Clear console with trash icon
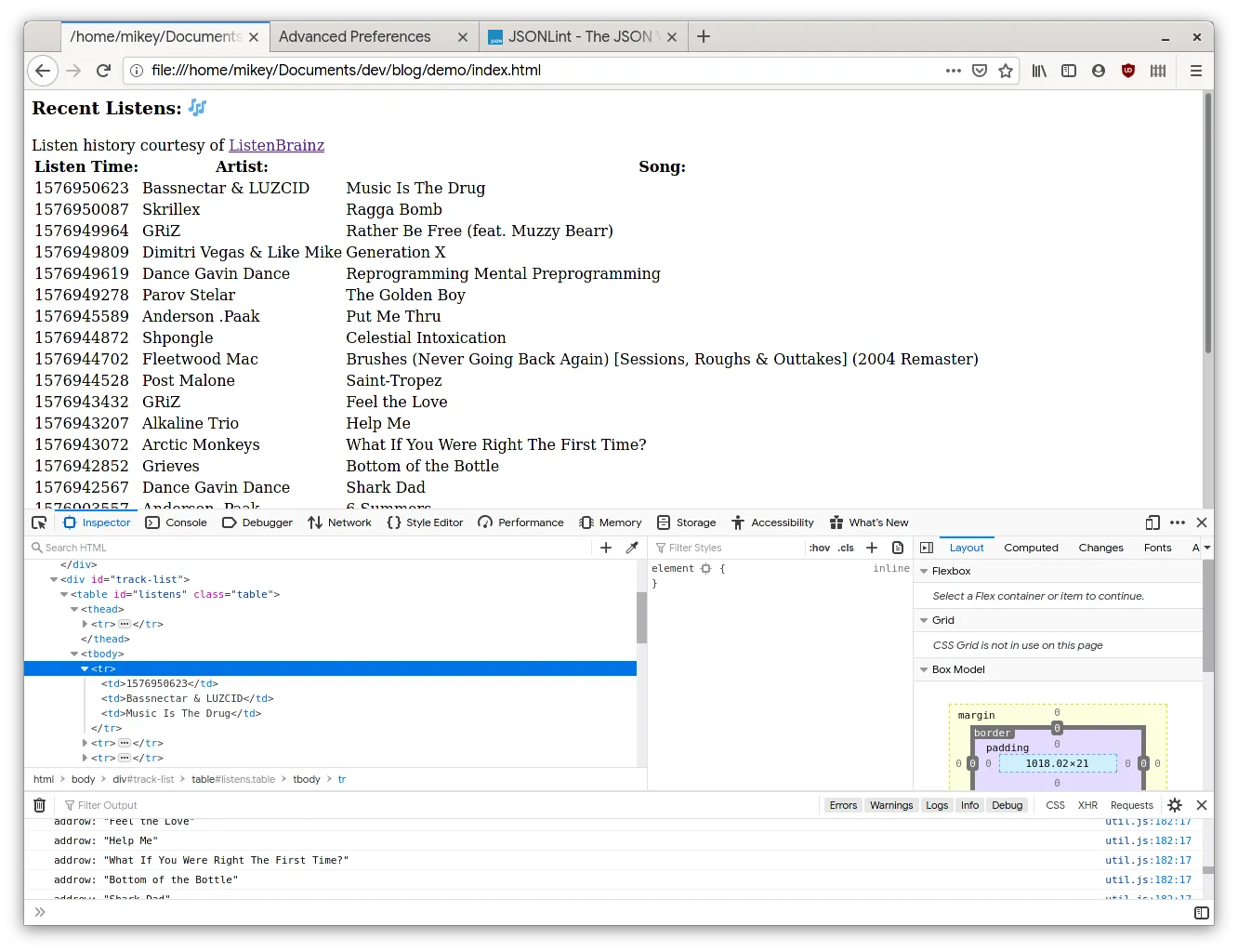 click(x=39, y=805)
